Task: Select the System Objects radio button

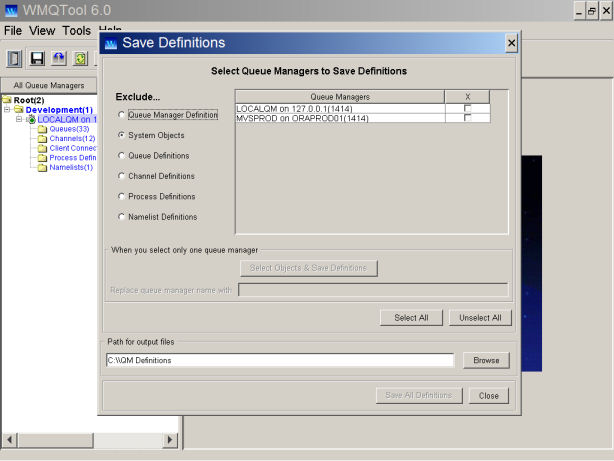Action: pos(121,135)
